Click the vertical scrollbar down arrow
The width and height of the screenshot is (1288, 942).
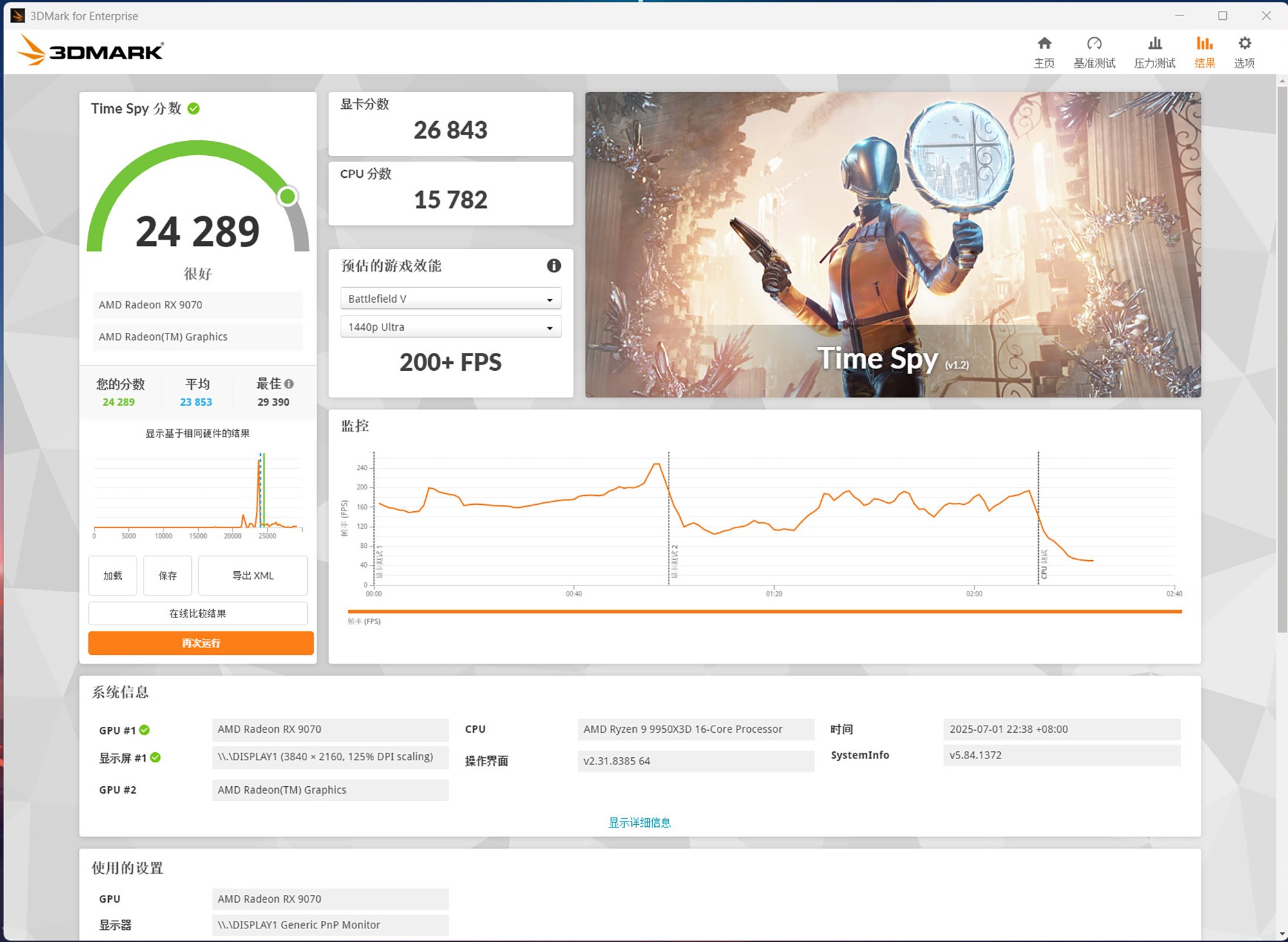1282,934
